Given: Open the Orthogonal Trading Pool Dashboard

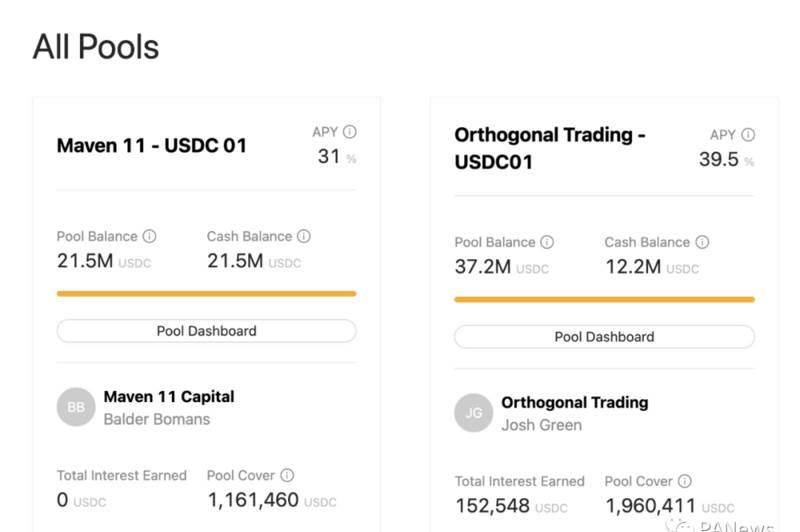Looking at the screenshot, I should (604, 337).
